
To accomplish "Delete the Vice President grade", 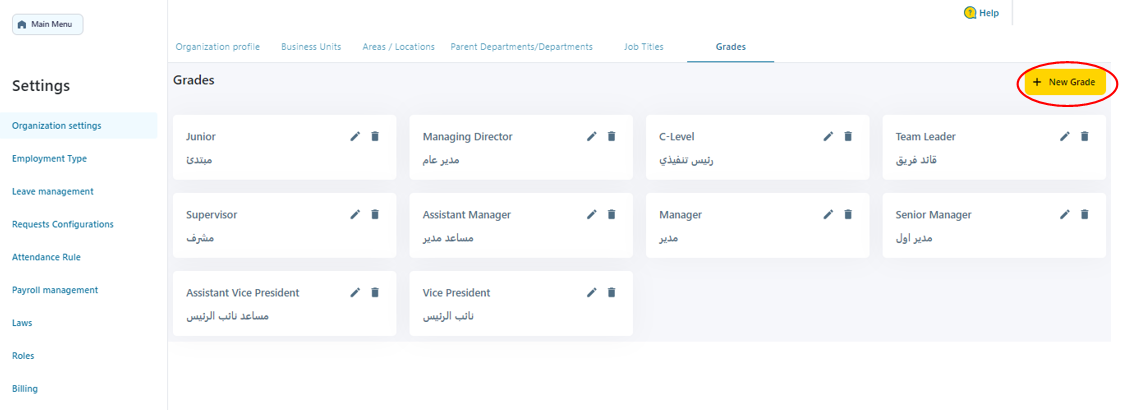I will [x=612, y=293].
